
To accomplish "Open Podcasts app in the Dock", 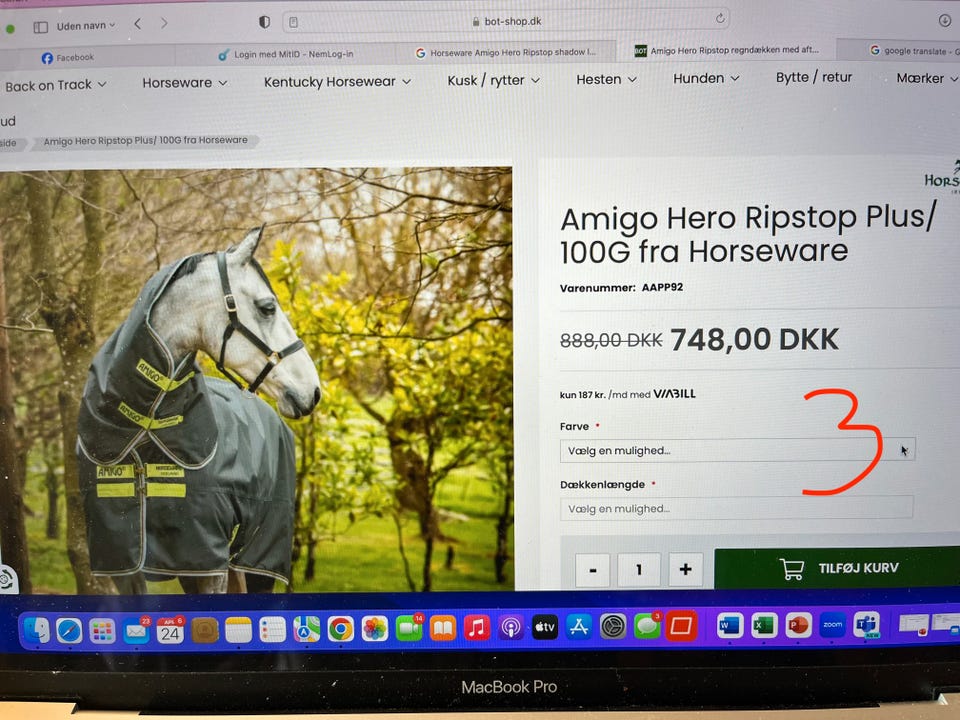I will coord(511,628).
